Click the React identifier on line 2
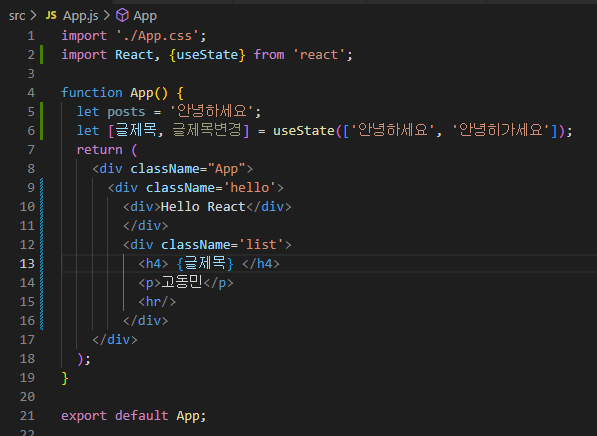The image size is (597, 436). (x=134, y=55)
